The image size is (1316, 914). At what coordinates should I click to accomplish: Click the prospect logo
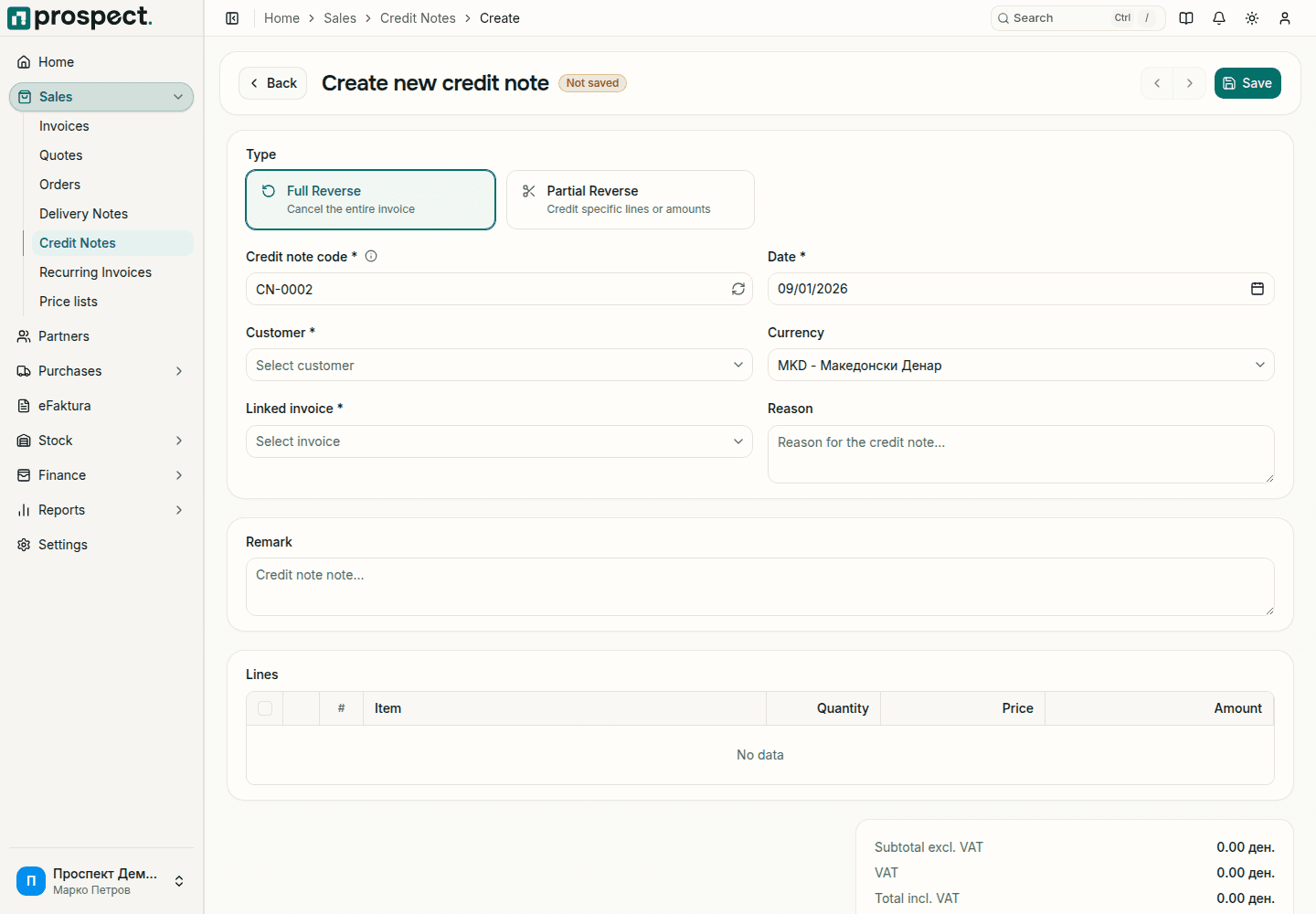(x=80, y=17)
